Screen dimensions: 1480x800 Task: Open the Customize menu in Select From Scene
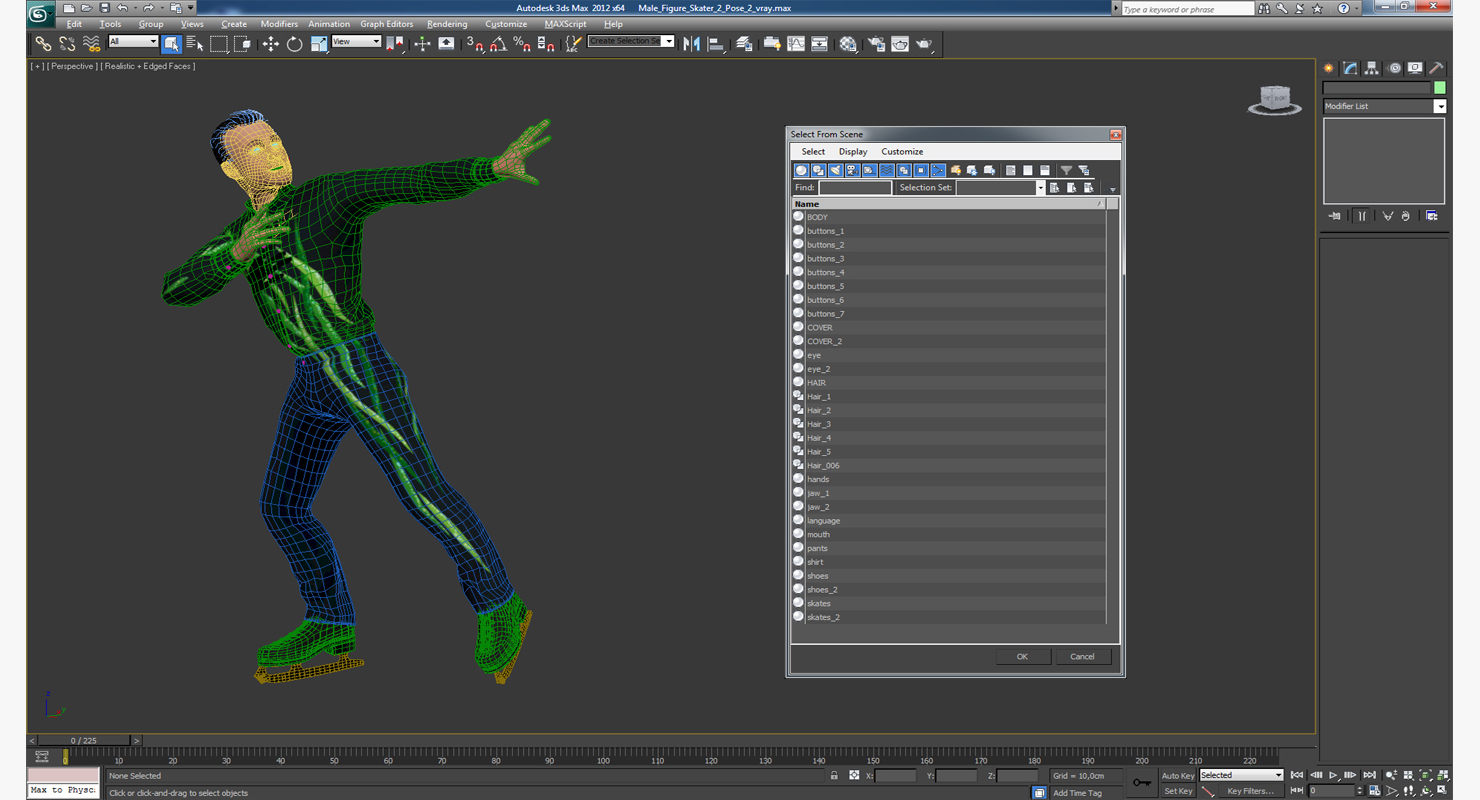pyautogui.click(x=902, y=152)
